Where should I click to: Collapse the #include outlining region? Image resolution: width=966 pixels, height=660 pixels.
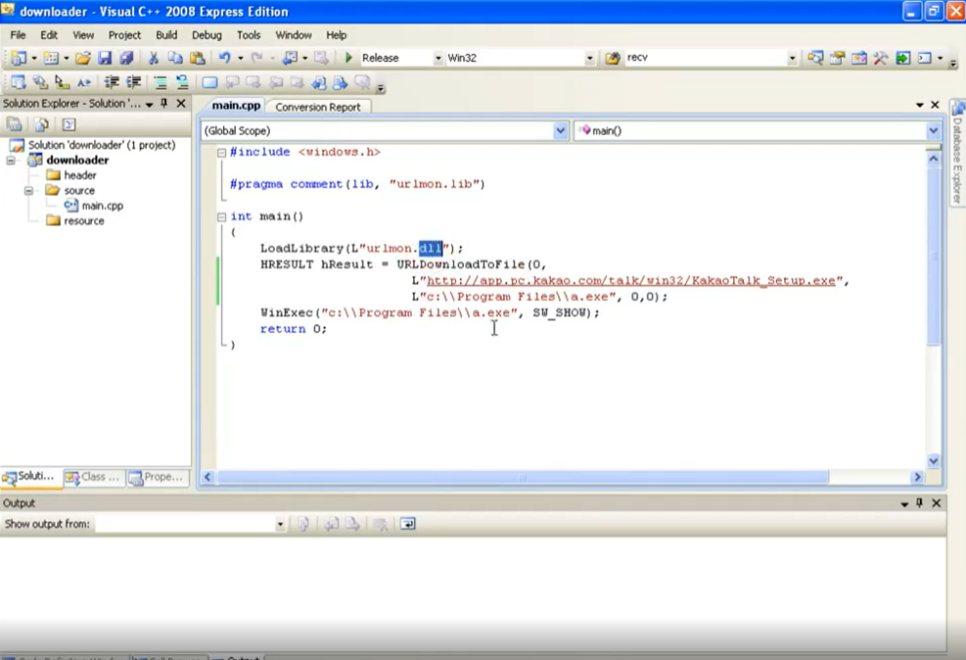222,152
